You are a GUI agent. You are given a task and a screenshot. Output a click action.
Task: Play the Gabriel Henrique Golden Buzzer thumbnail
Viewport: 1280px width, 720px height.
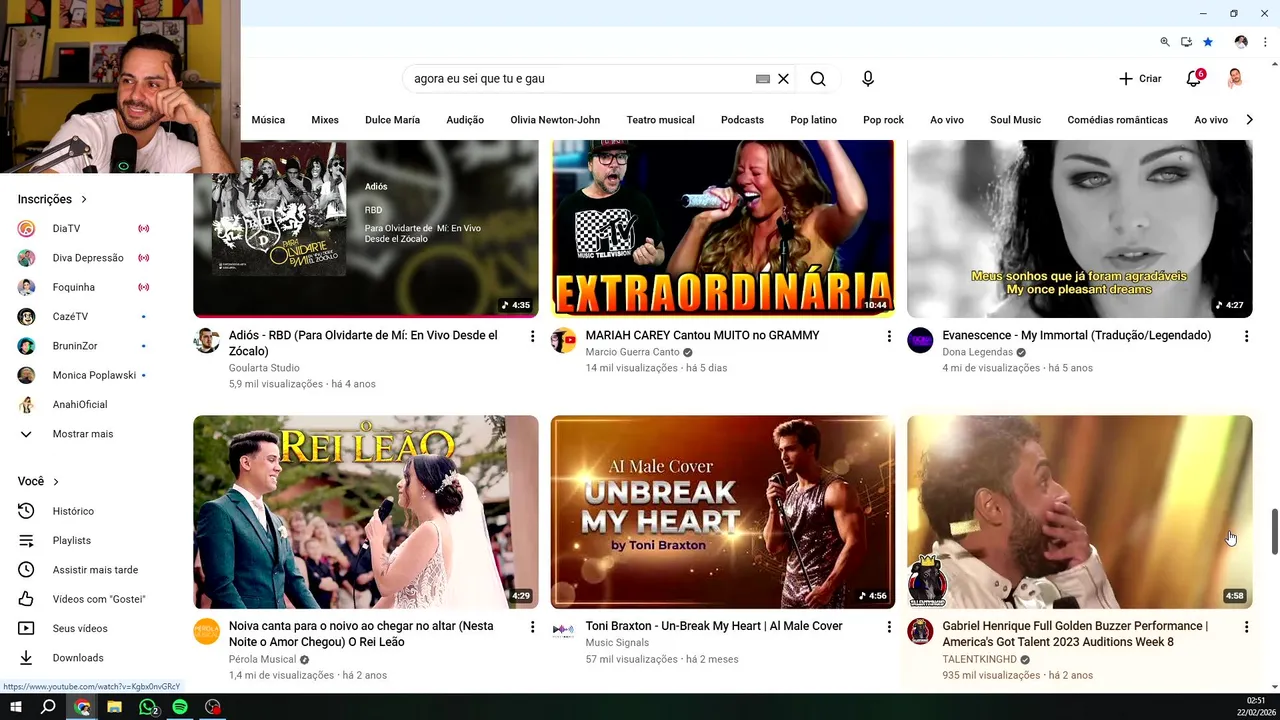(x=1080, y=512)
